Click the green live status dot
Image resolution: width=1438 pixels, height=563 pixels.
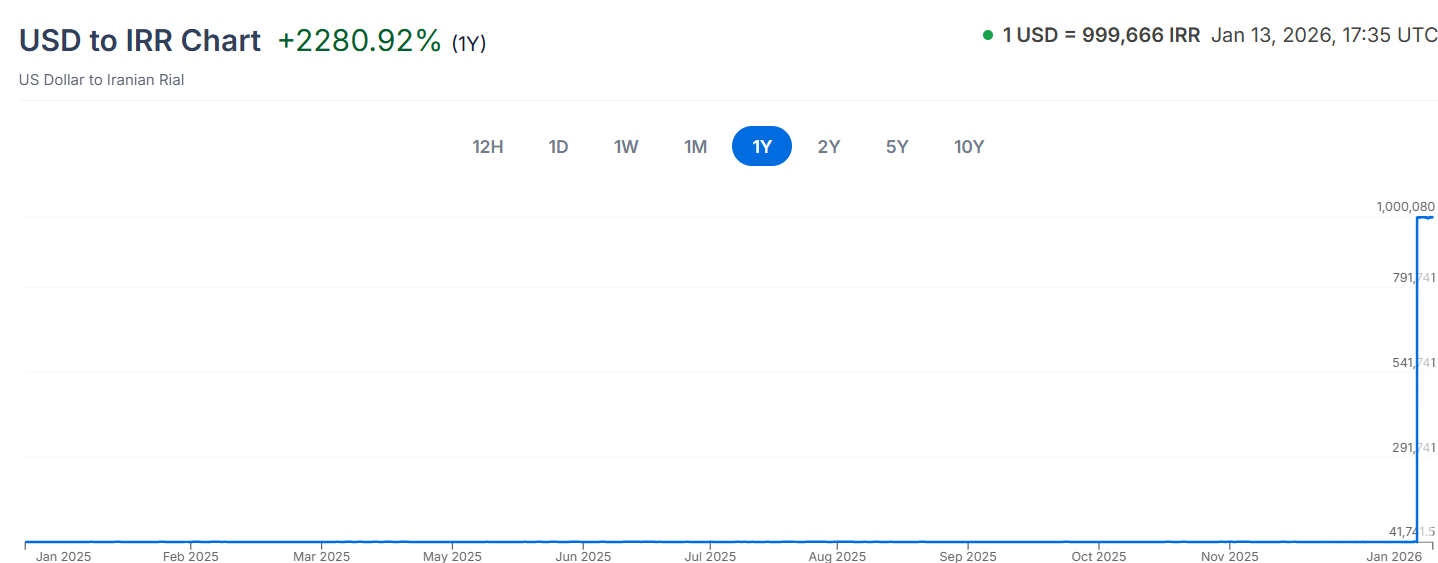(988, 35)
